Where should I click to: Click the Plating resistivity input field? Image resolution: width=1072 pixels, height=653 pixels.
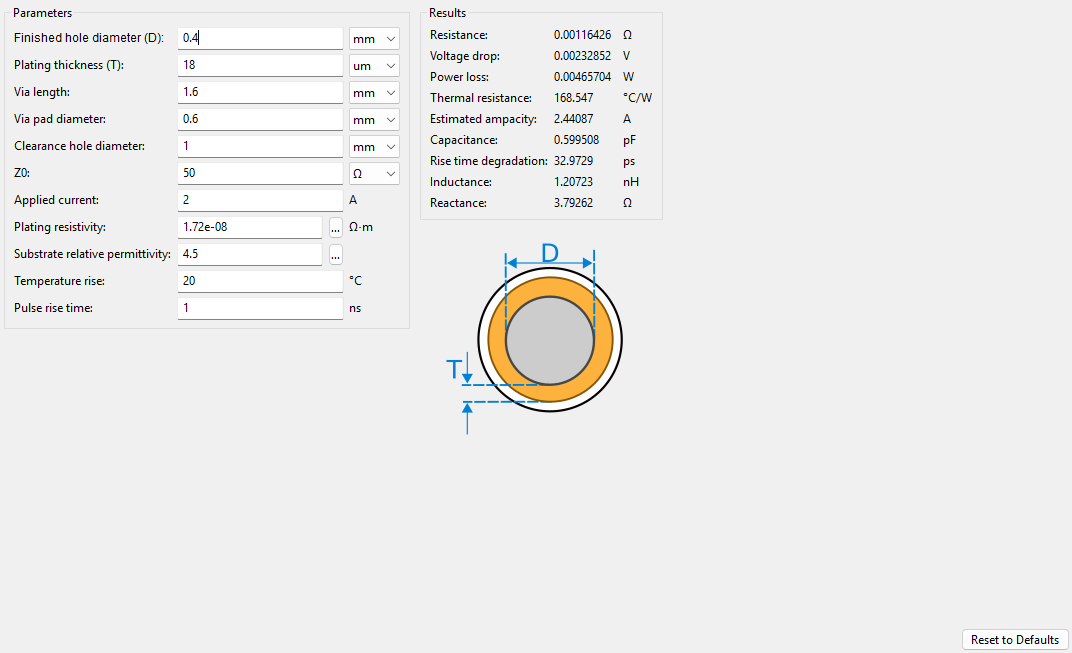point(250,227)
